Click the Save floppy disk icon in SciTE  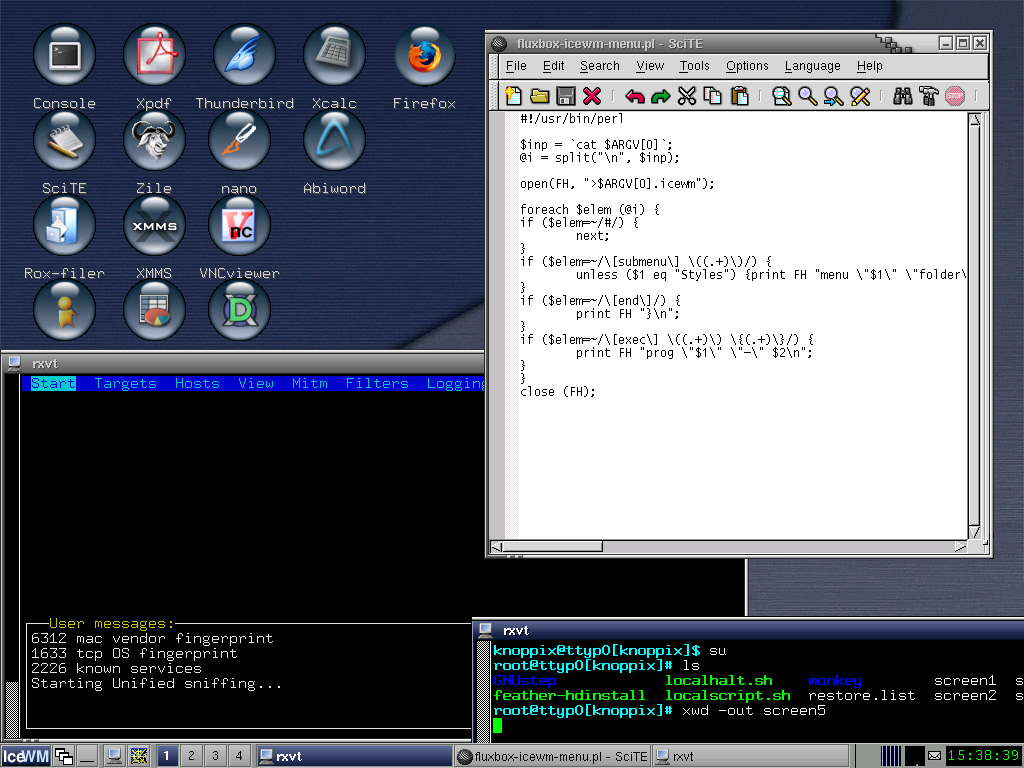pyautogui.click(x=566, y=96)
